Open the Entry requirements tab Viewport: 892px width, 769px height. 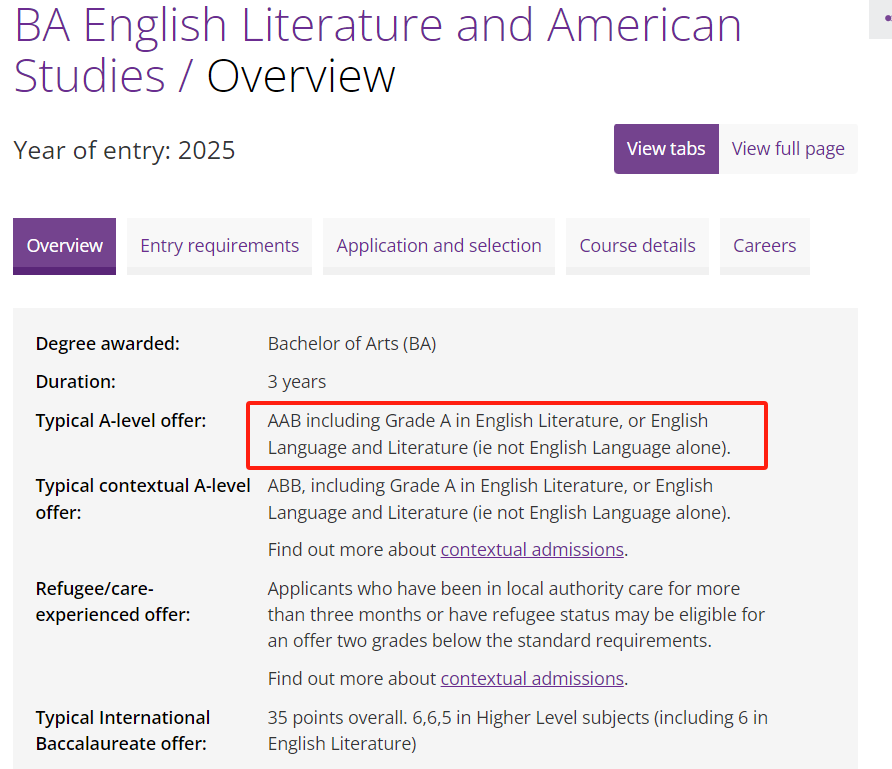219,246
